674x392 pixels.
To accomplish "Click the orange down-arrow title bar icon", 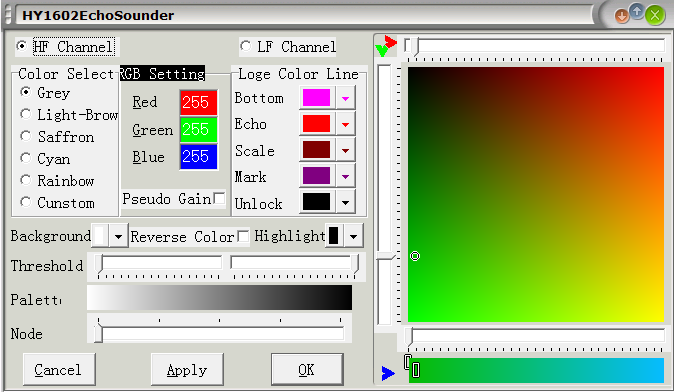I will 621,16.
